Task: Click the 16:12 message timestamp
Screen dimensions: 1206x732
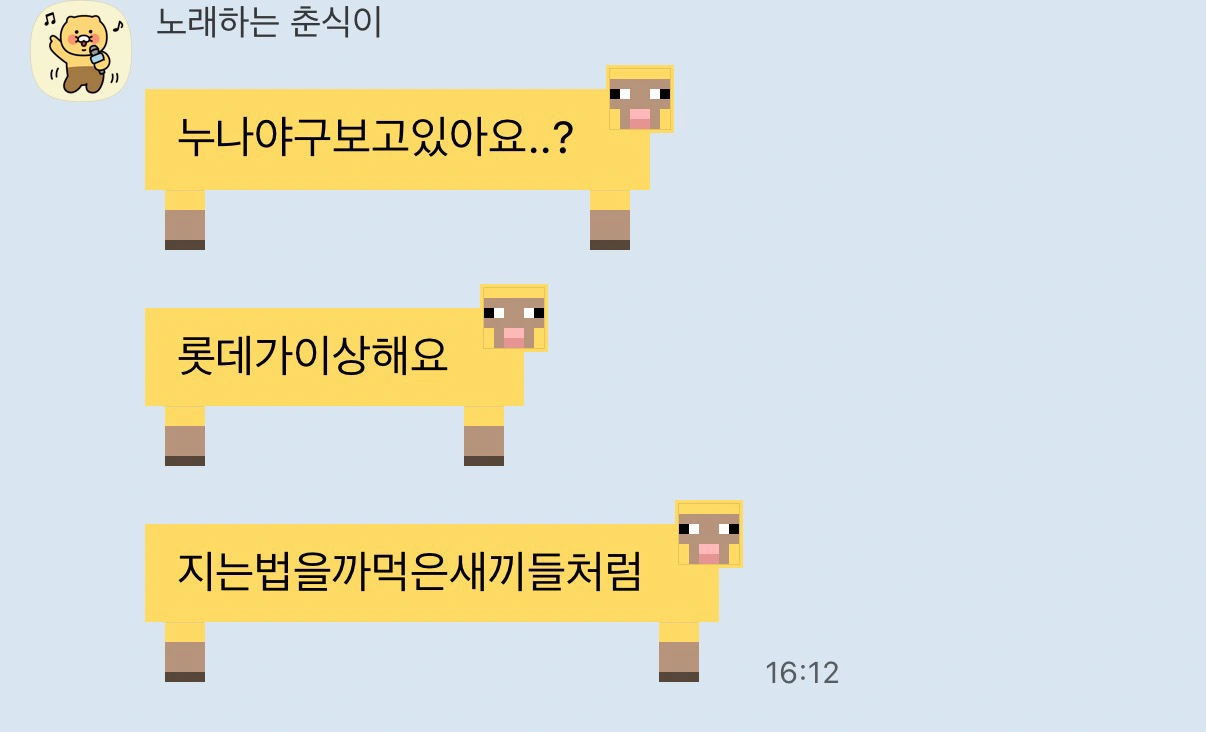Action: coord(802,673)
